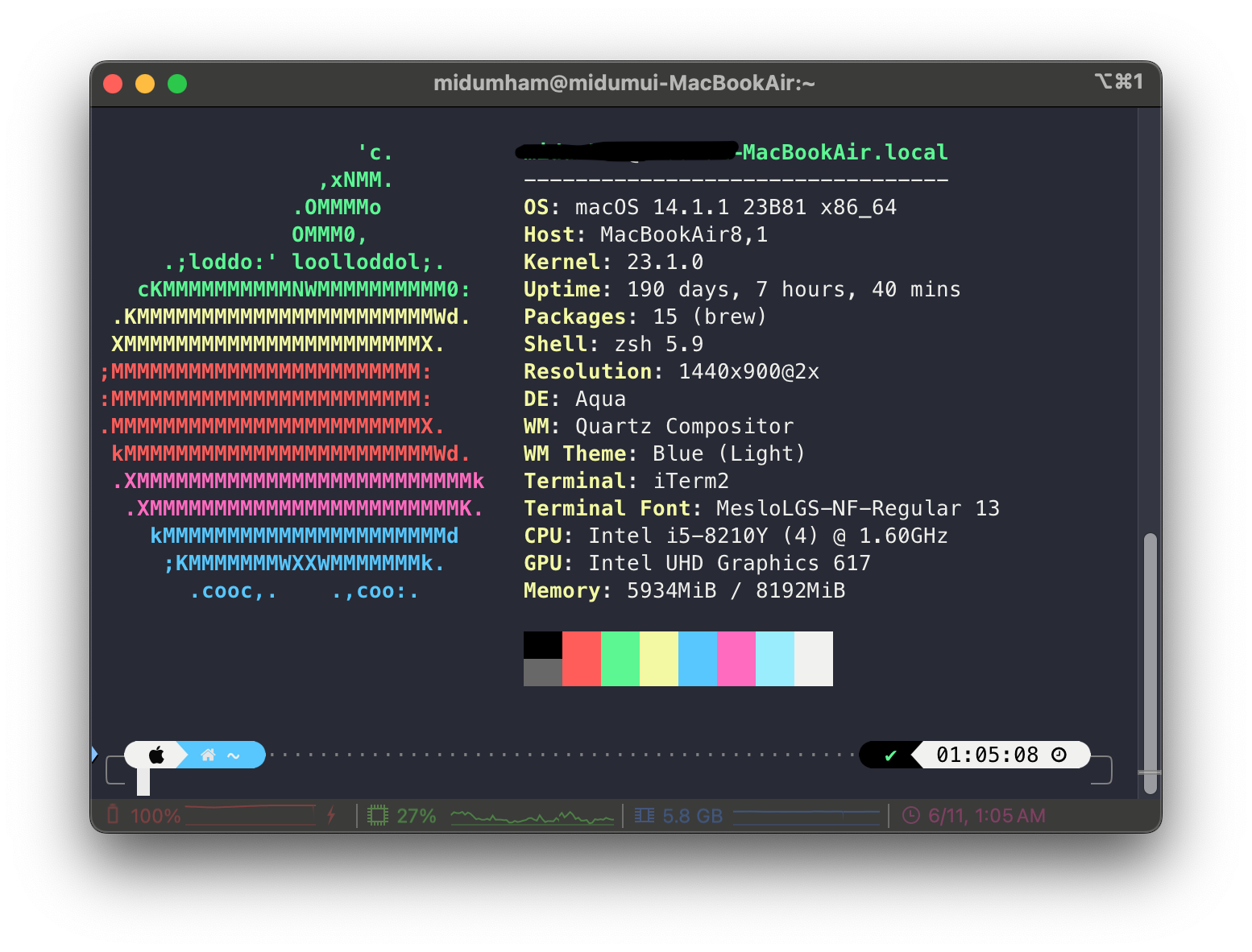Click the 01:05:08 time in prompt
Viewport: 1252px width, 952px height.
pos(988,755)
